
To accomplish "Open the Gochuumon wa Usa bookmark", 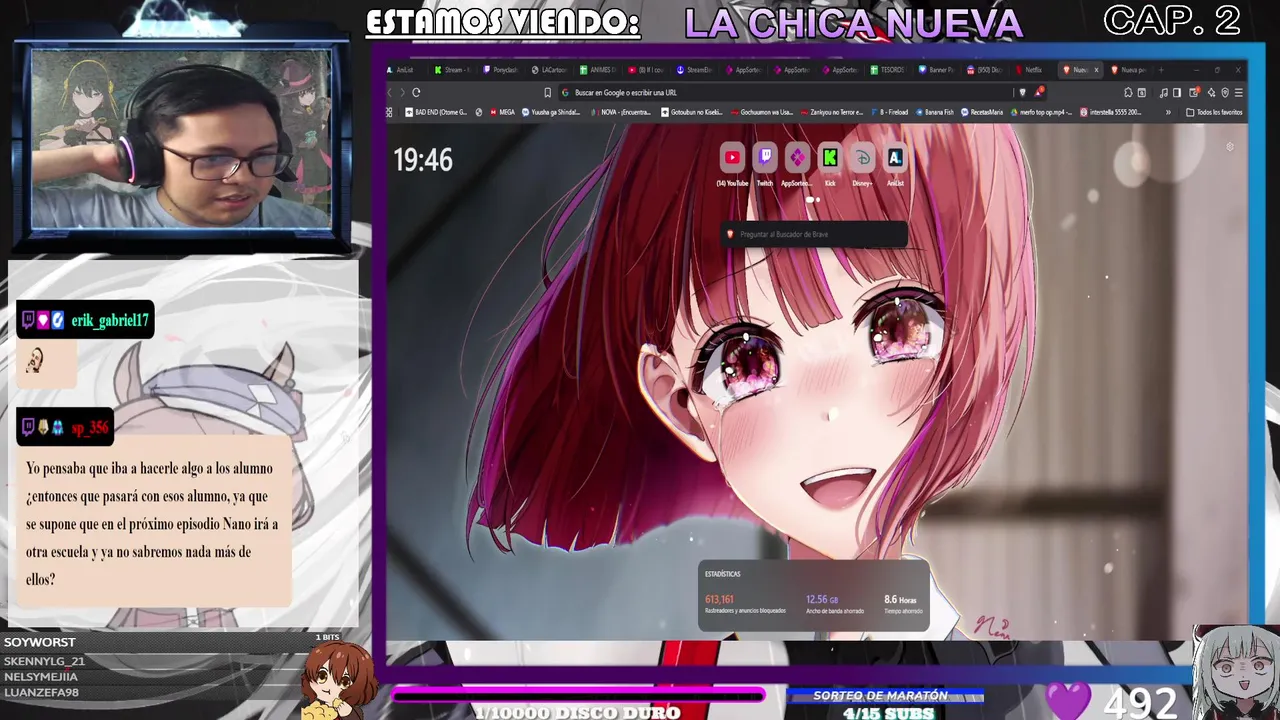I will 762,112.
